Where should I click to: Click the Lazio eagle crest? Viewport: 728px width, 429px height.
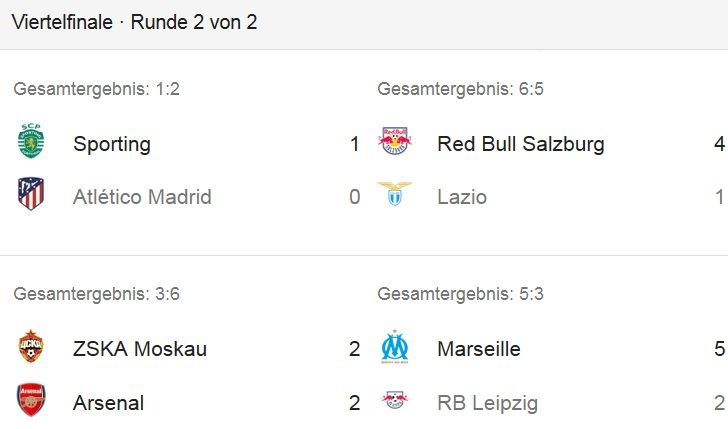click(395, 194)
